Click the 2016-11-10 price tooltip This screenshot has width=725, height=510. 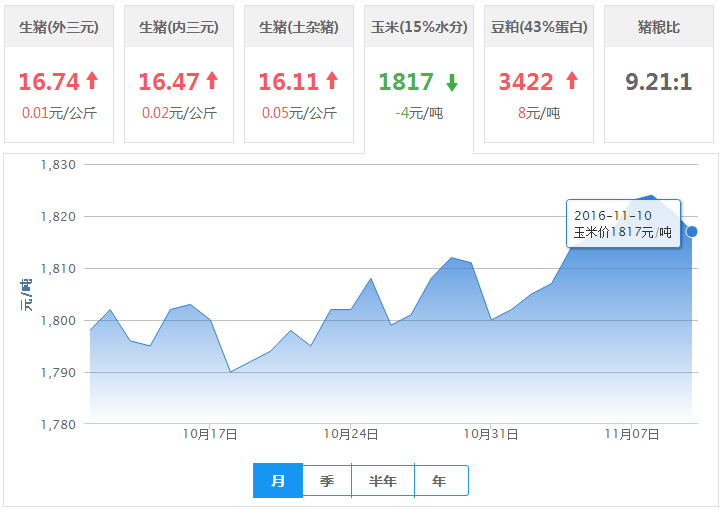pos(623,223)
